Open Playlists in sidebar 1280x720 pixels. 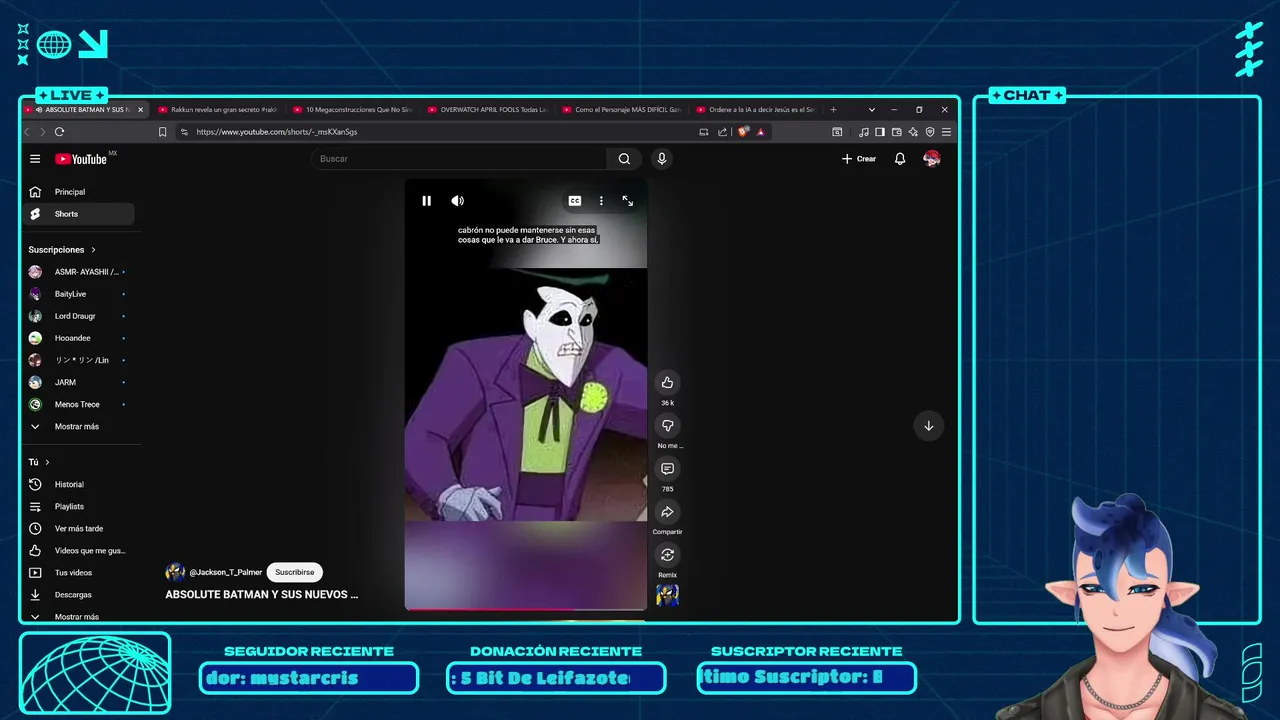click(79, 506)
